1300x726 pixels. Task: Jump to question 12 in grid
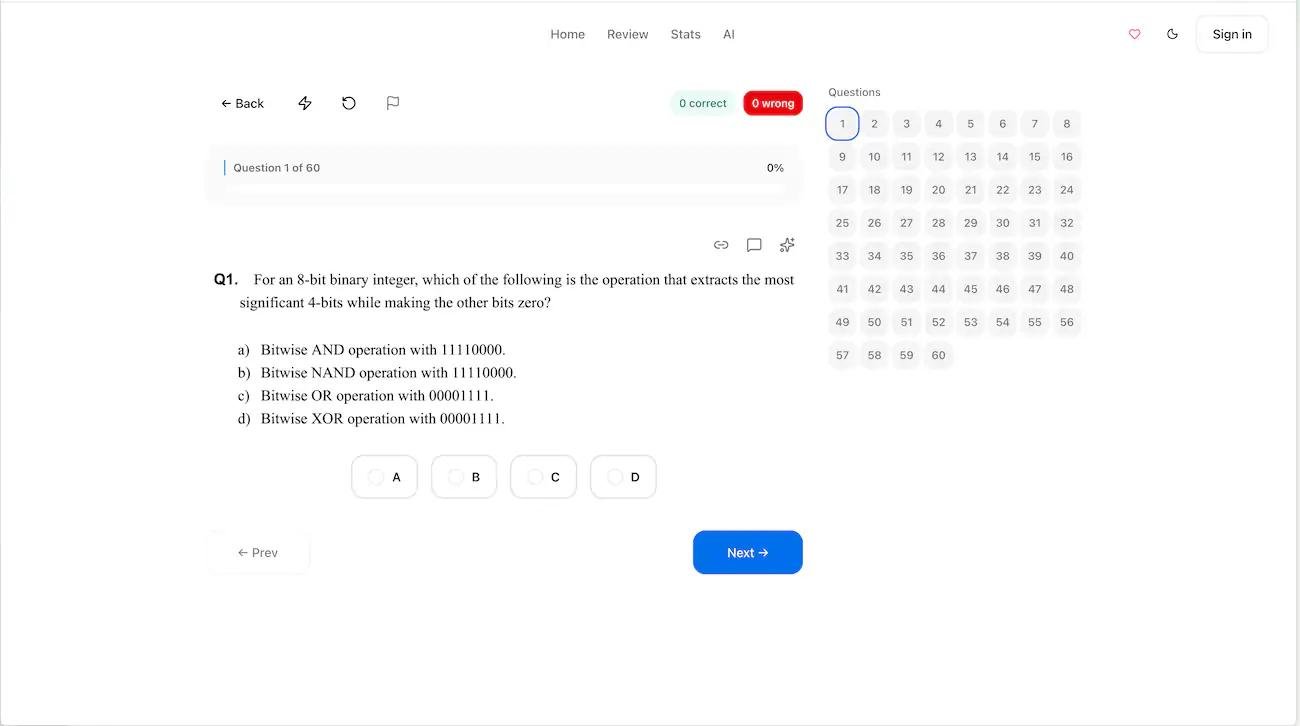coord(938,157)
